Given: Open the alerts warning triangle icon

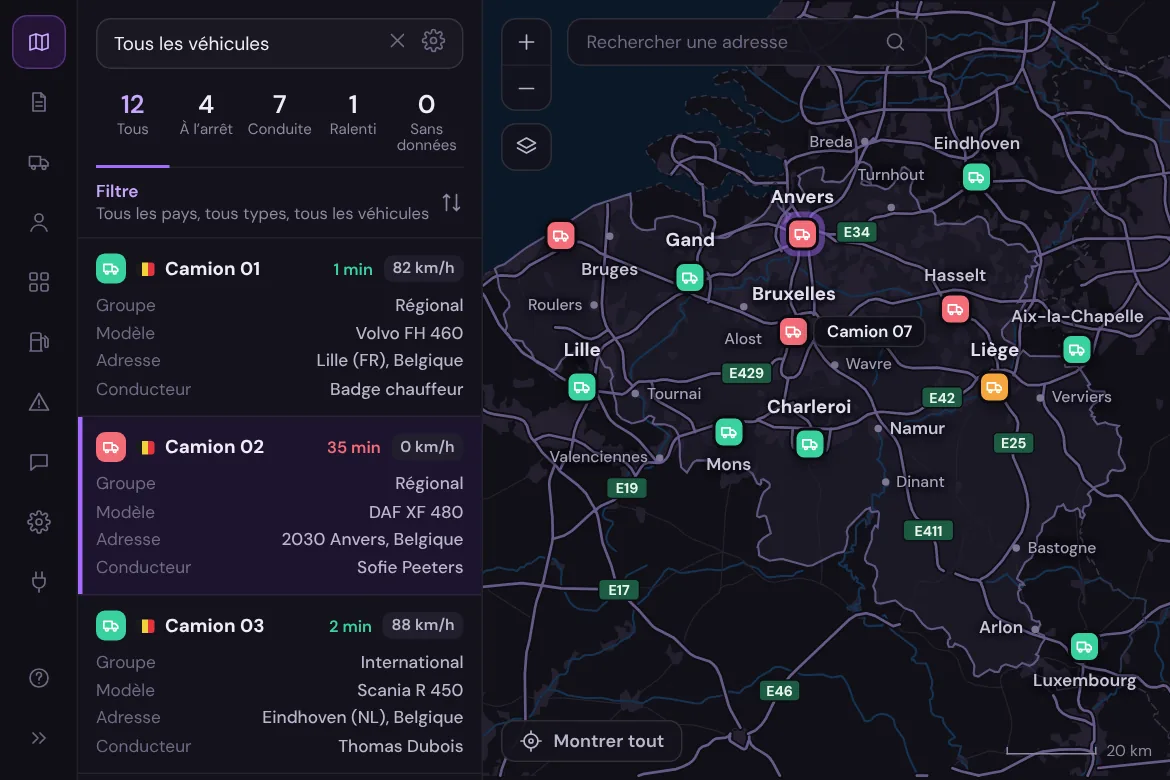Looking at the screenshot, I should click(x=39, y=402).
